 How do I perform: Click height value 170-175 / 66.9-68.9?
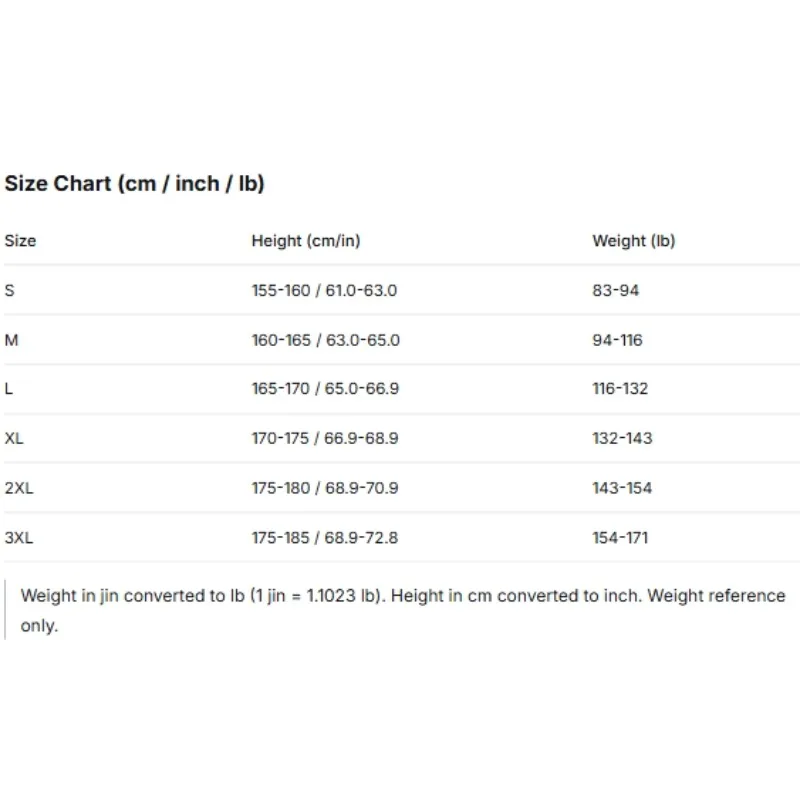(x=325, y=438)
